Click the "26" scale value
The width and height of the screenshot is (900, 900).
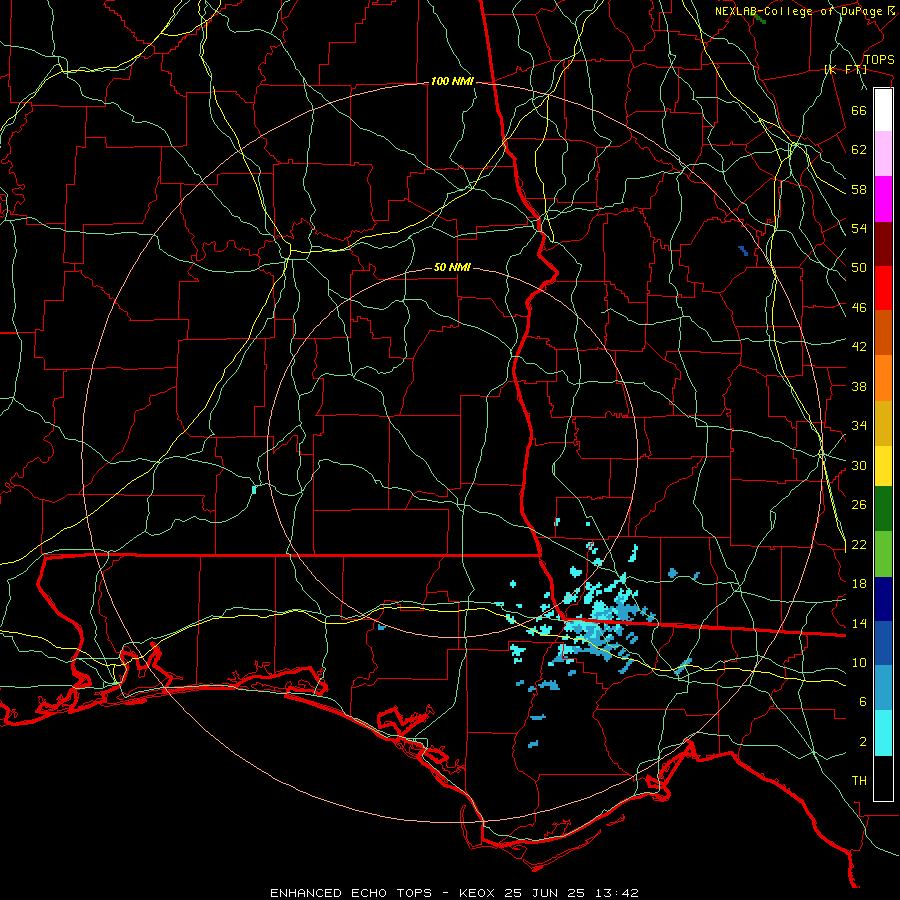[x=859, y=505]
